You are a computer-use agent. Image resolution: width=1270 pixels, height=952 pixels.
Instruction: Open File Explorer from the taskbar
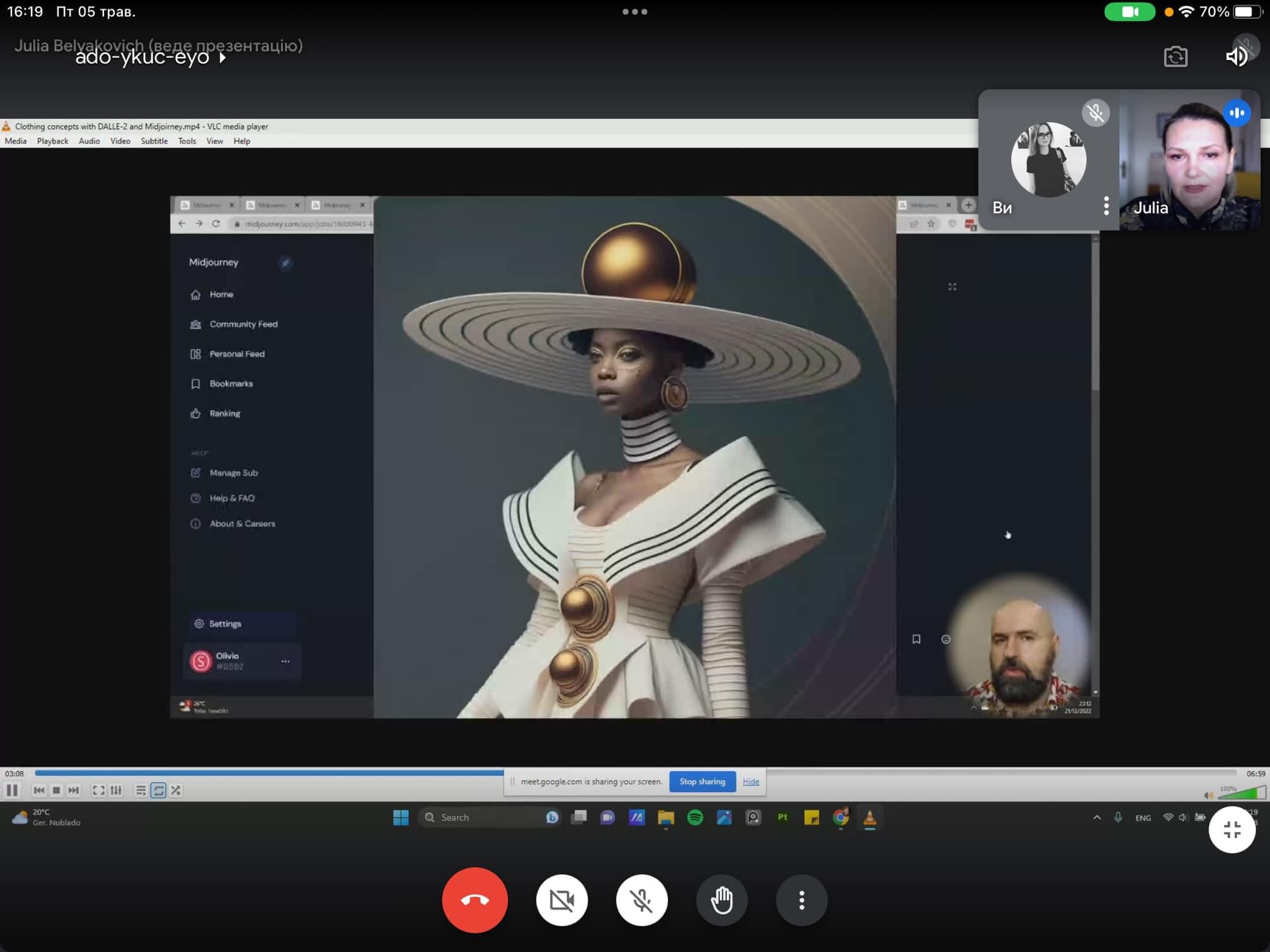click(x=666, y=818)
